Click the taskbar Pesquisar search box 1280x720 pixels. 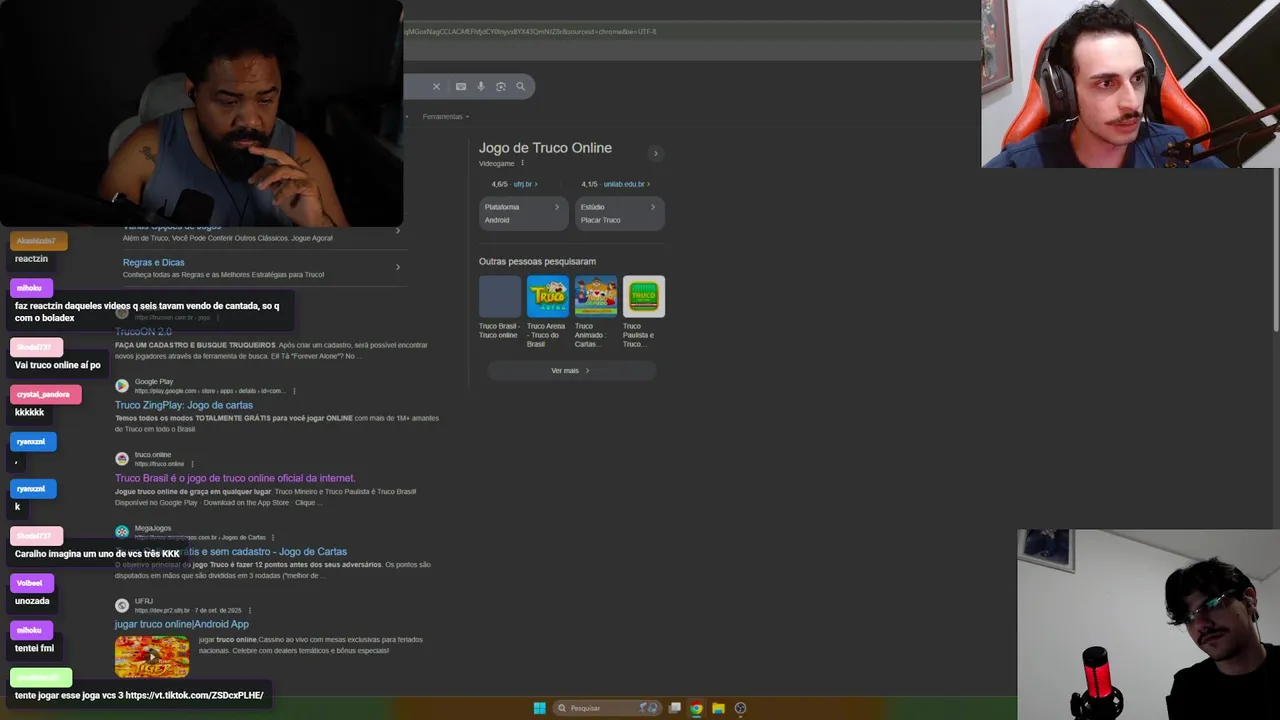tap(608, 708)
